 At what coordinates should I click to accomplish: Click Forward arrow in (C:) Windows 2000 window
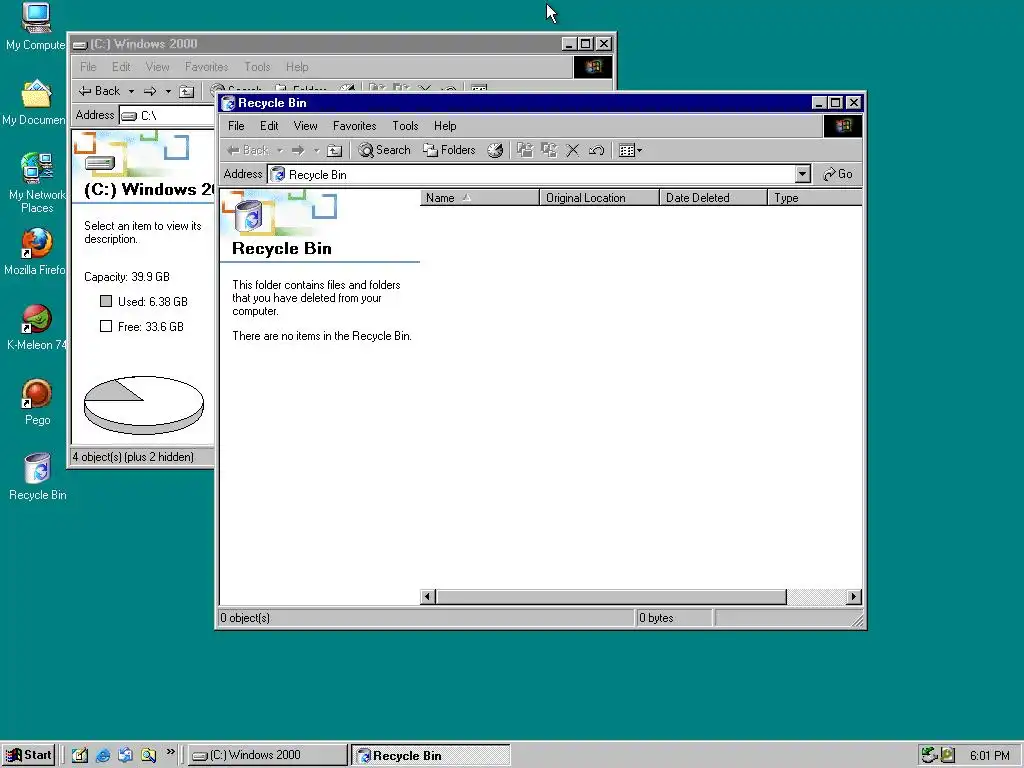point(150,91)
